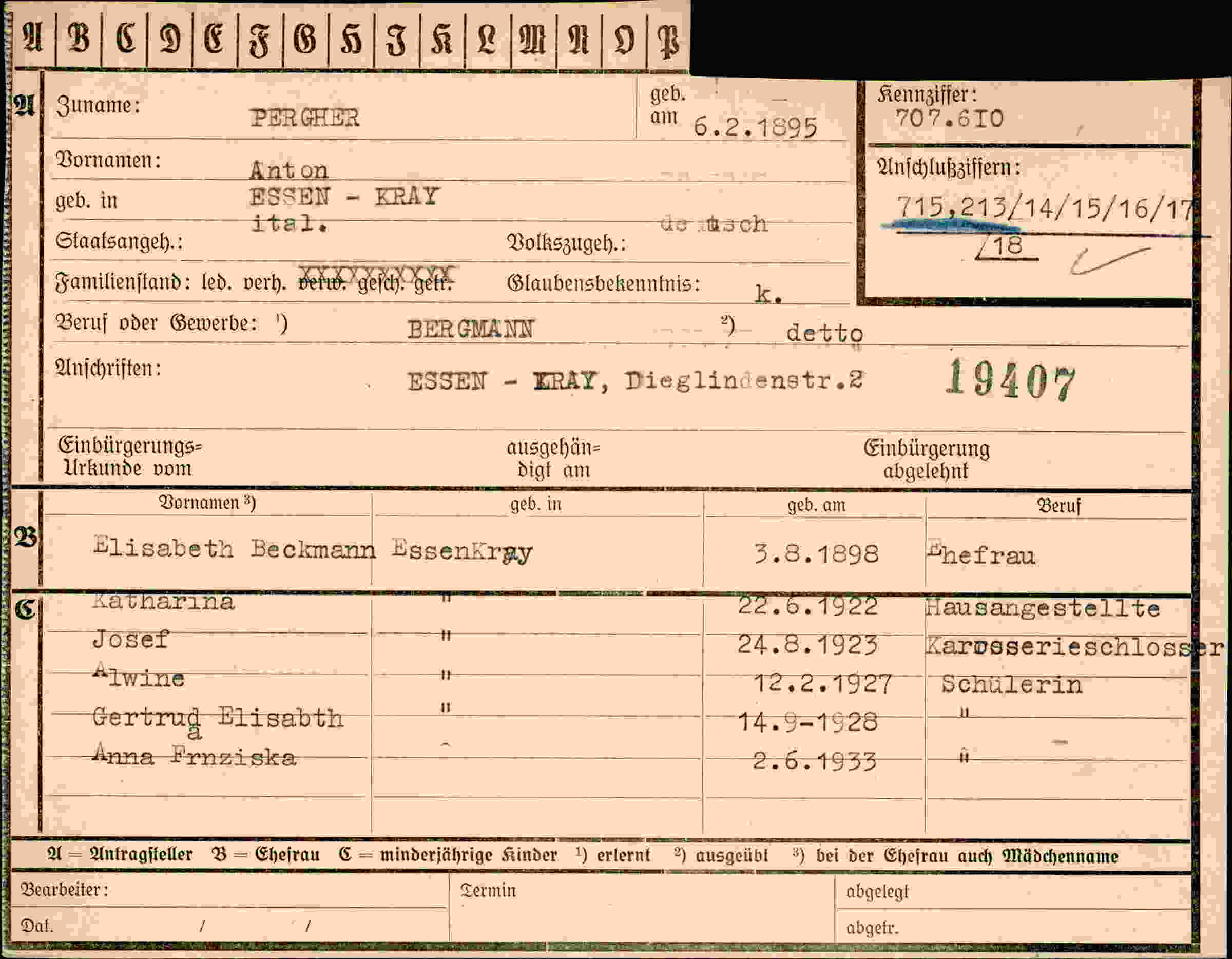Click the occupation 'Schülerin'

(1012, 684)
